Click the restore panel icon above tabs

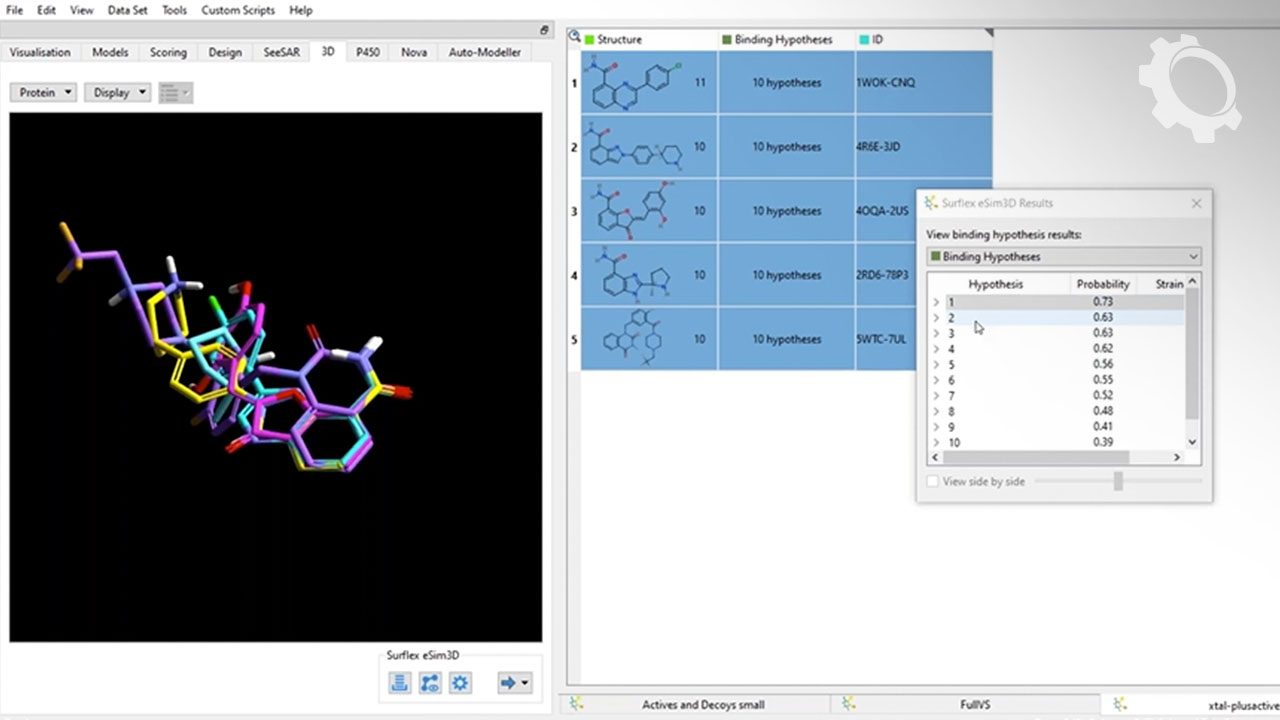tap(544, 30)
